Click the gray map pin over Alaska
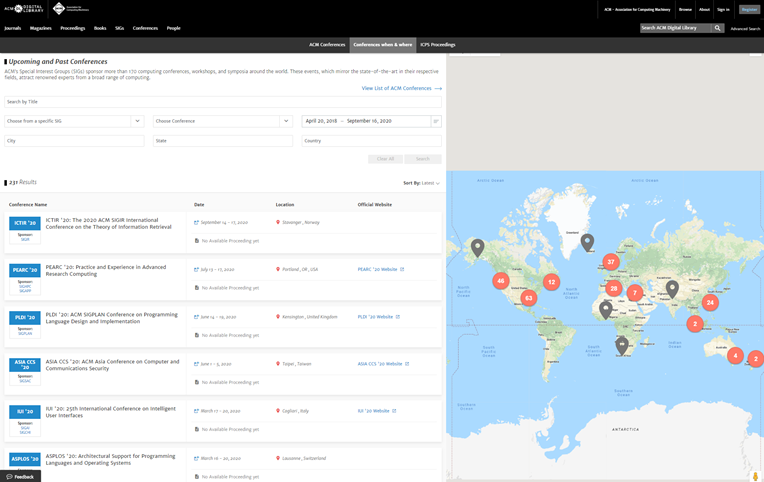 tap(478, 248)
